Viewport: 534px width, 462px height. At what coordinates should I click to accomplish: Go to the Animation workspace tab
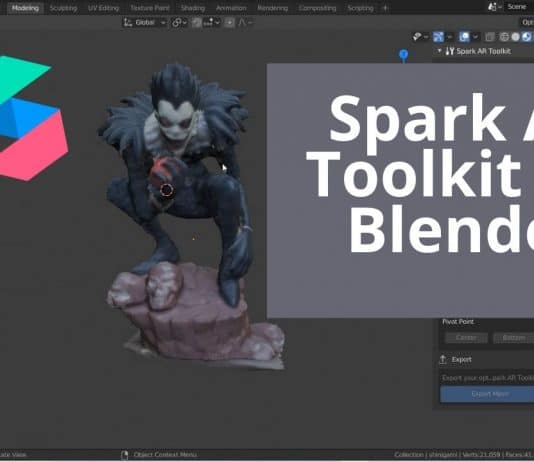click(x=231, y=8)
